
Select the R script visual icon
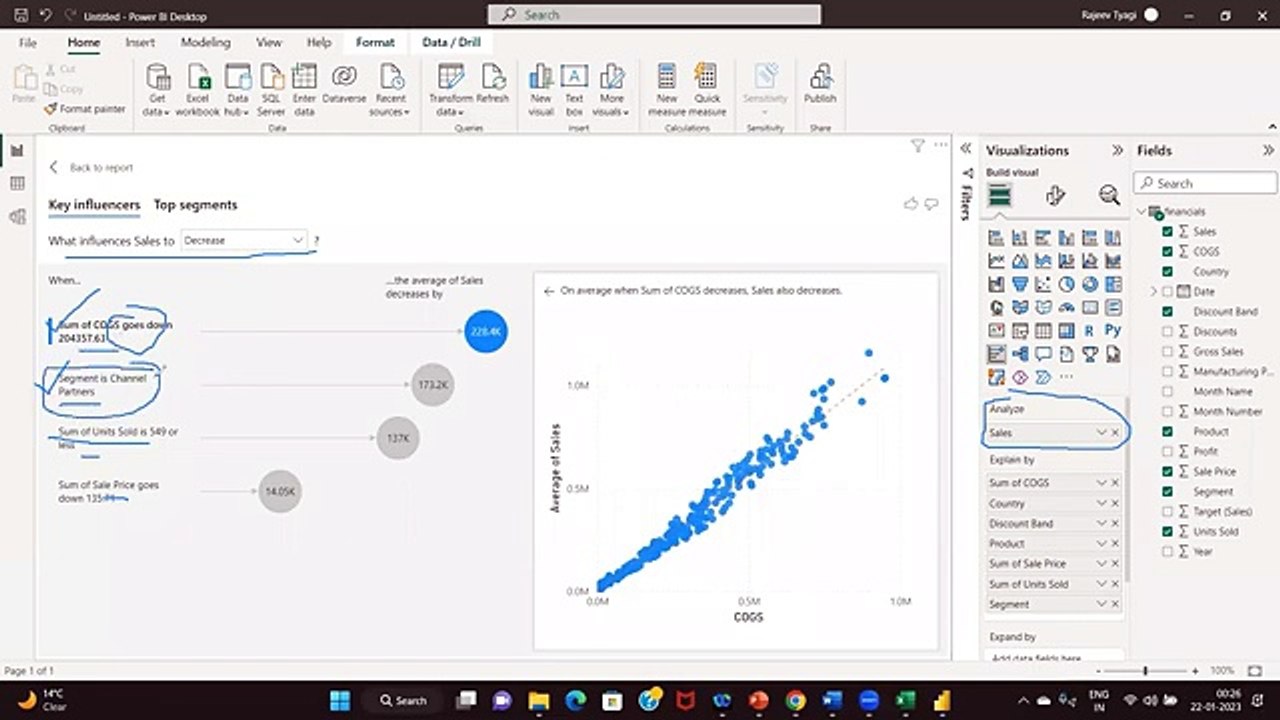click(x=1090, y=330)
